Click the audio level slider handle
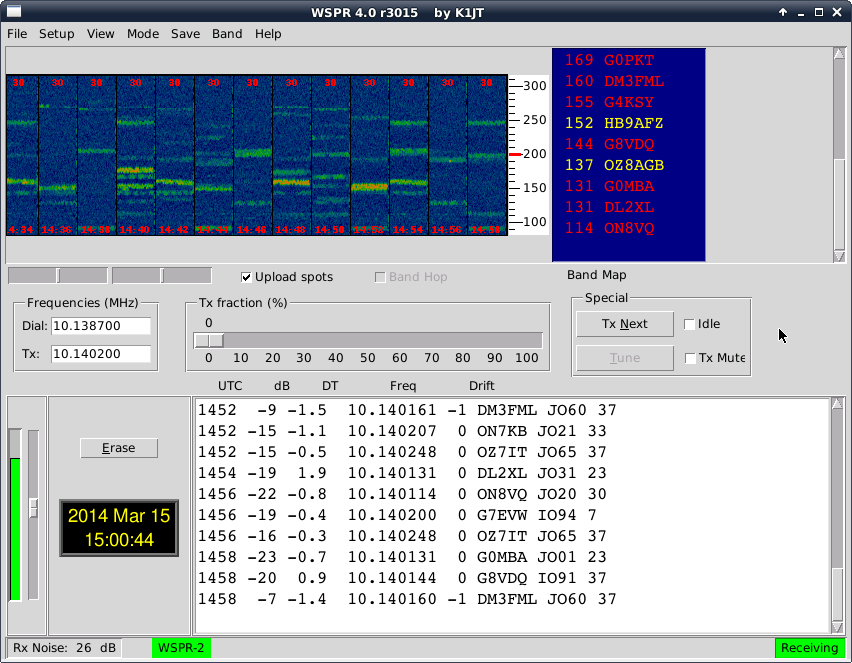 [x=34, y=508]
